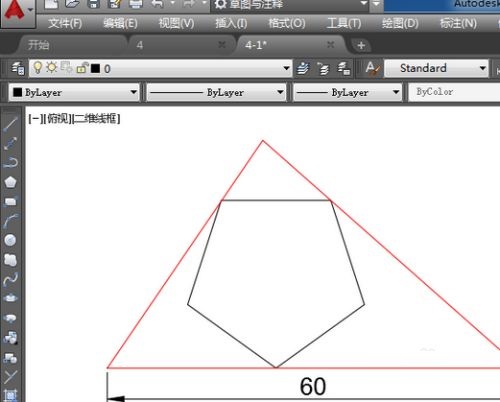500x402 pixels.
Task: Close the drawing tab named 4
Action: coord(222,45)
